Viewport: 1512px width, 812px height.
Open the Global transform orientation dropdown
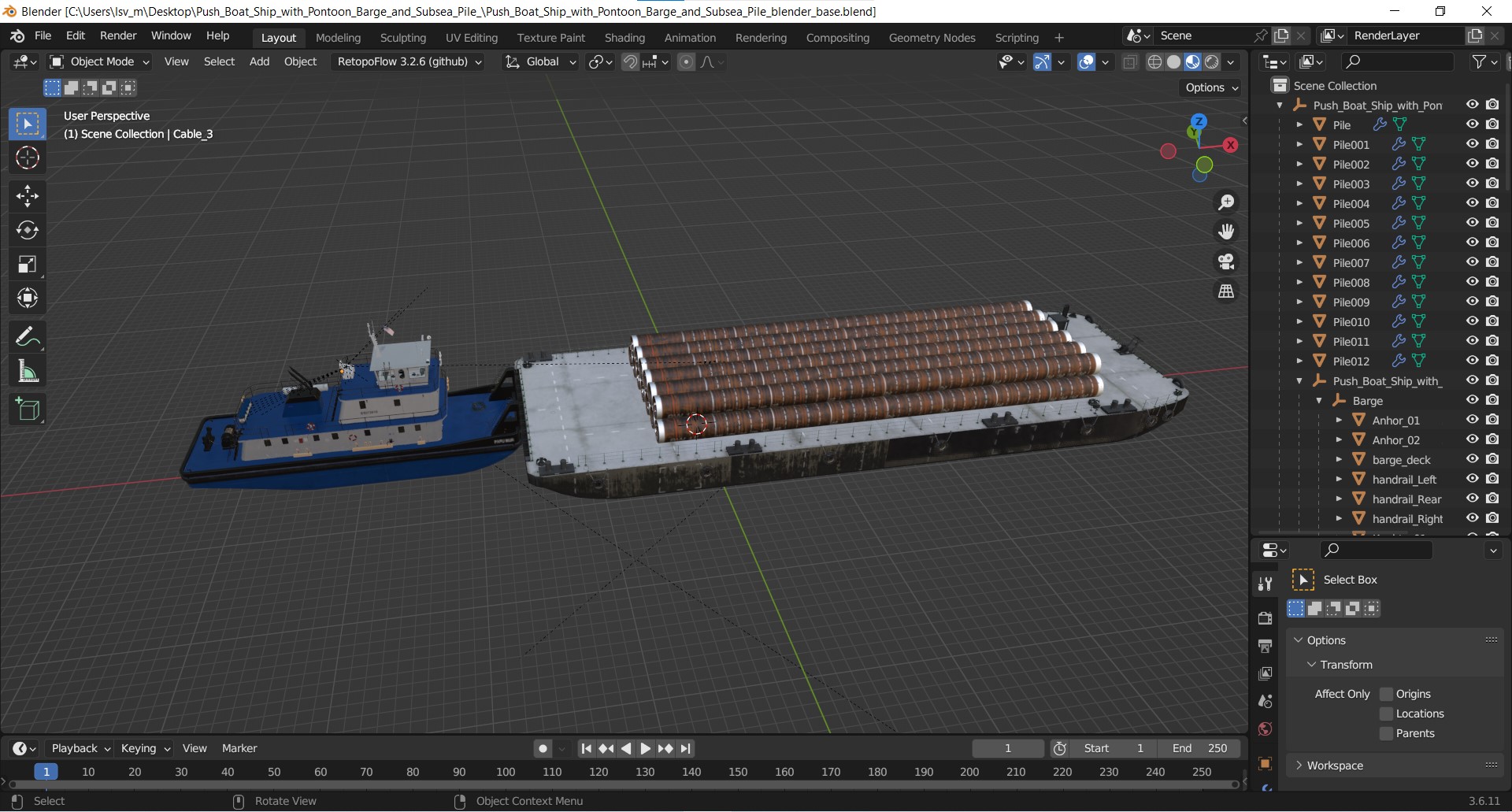point(541,61)
